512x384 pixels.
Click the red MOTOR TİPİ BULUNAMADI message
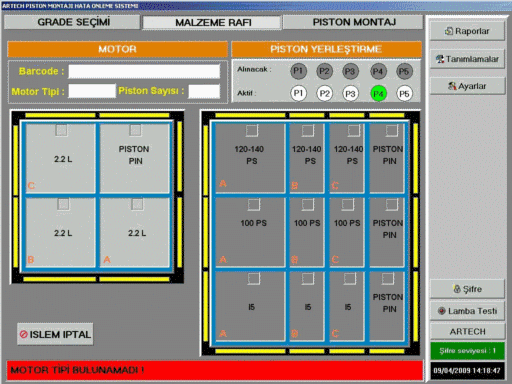pos(215,370)
